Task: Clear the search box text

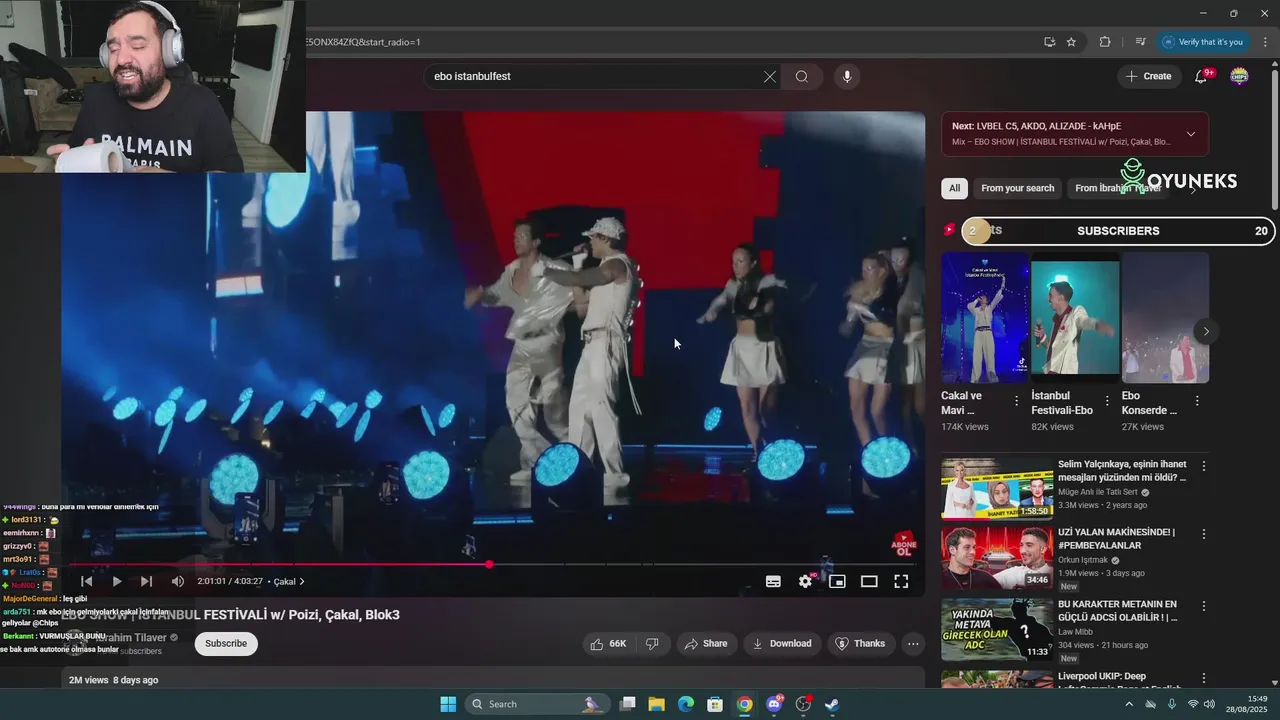Action: [770, 76]
